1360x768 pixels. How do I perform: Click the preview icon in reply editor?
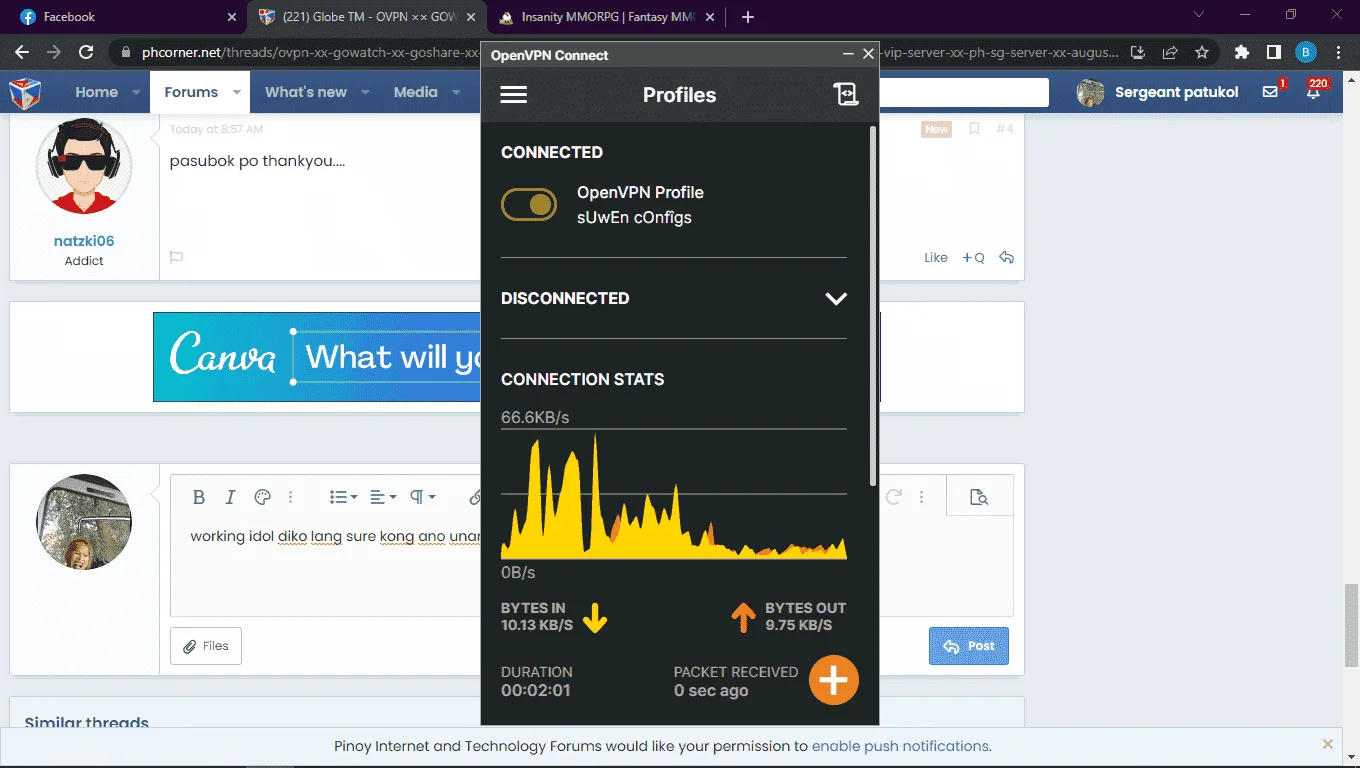[x=979, y=497]
